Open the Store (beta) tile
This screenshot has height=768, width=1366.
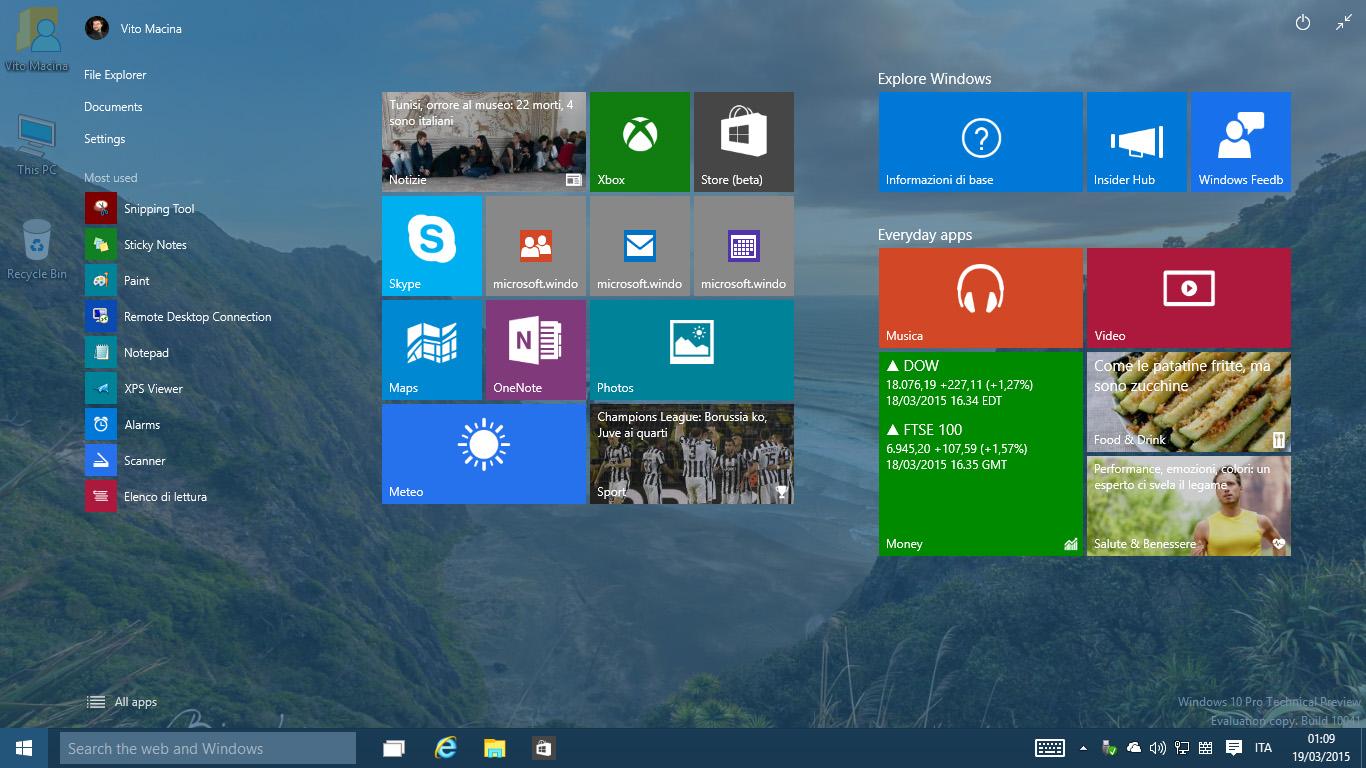point(744,142)
